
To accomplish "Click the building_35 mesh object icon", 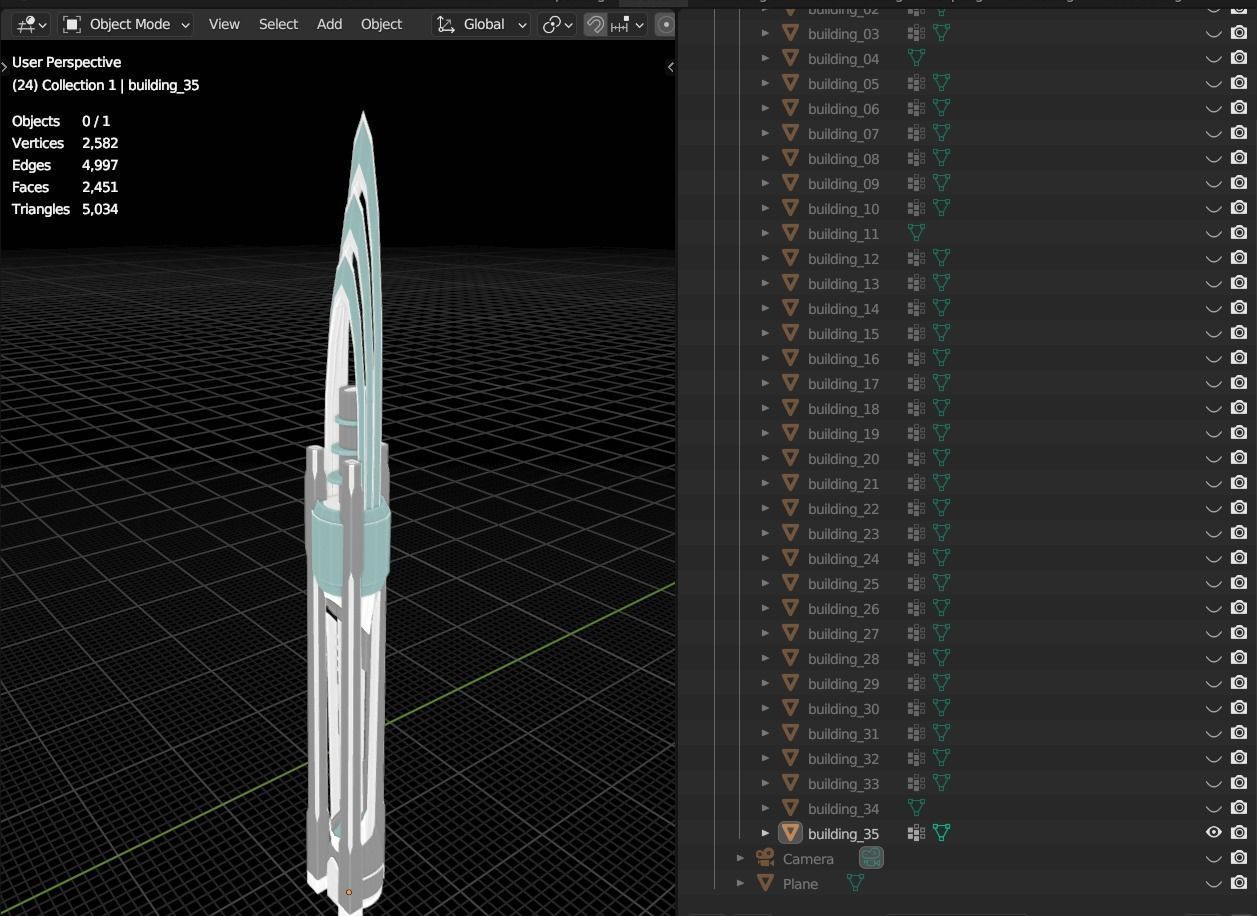I will (x=791, y=833).
